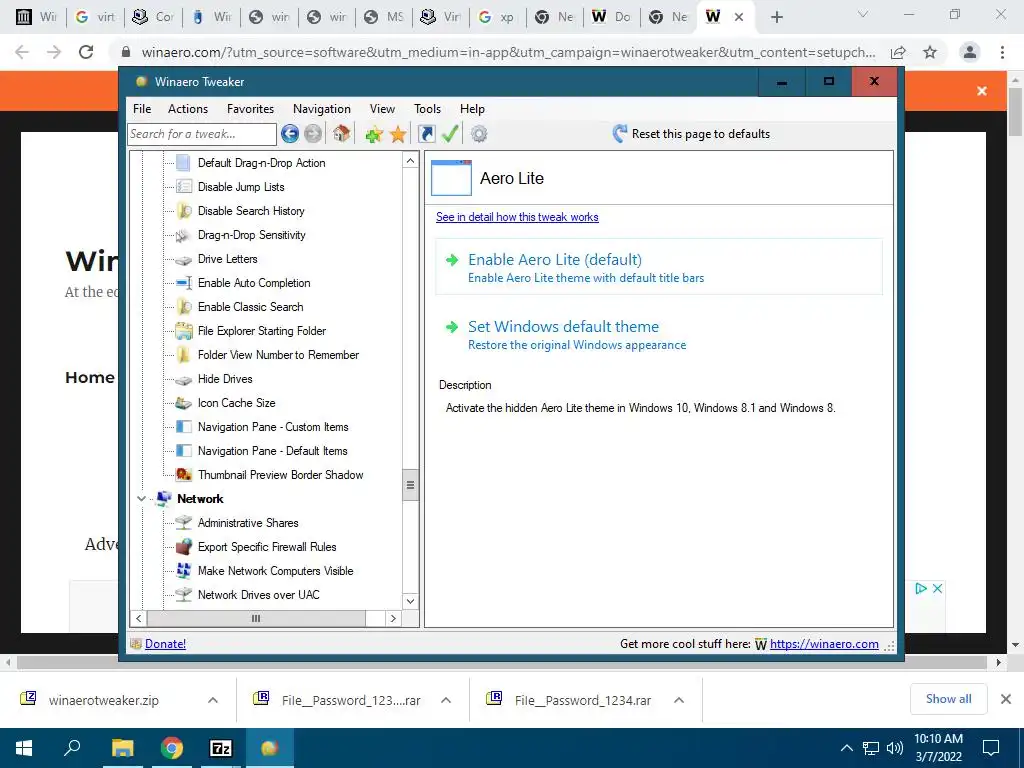Open a new Chrome tab with plus button
Screen dimensions: 1024x768
coord(776,17)
